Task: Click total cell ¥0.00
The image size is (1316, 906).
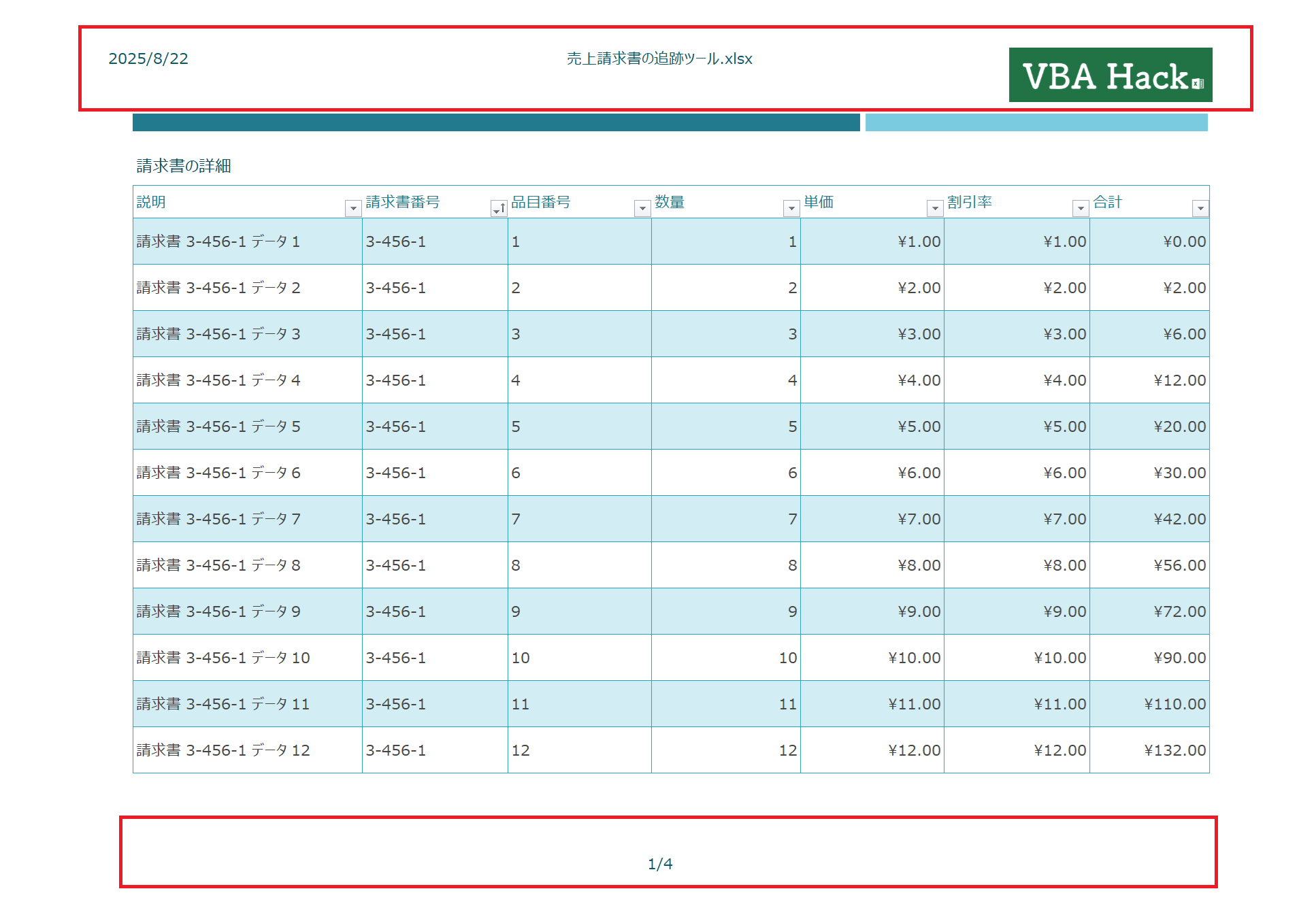Action: coord(1149,241)
